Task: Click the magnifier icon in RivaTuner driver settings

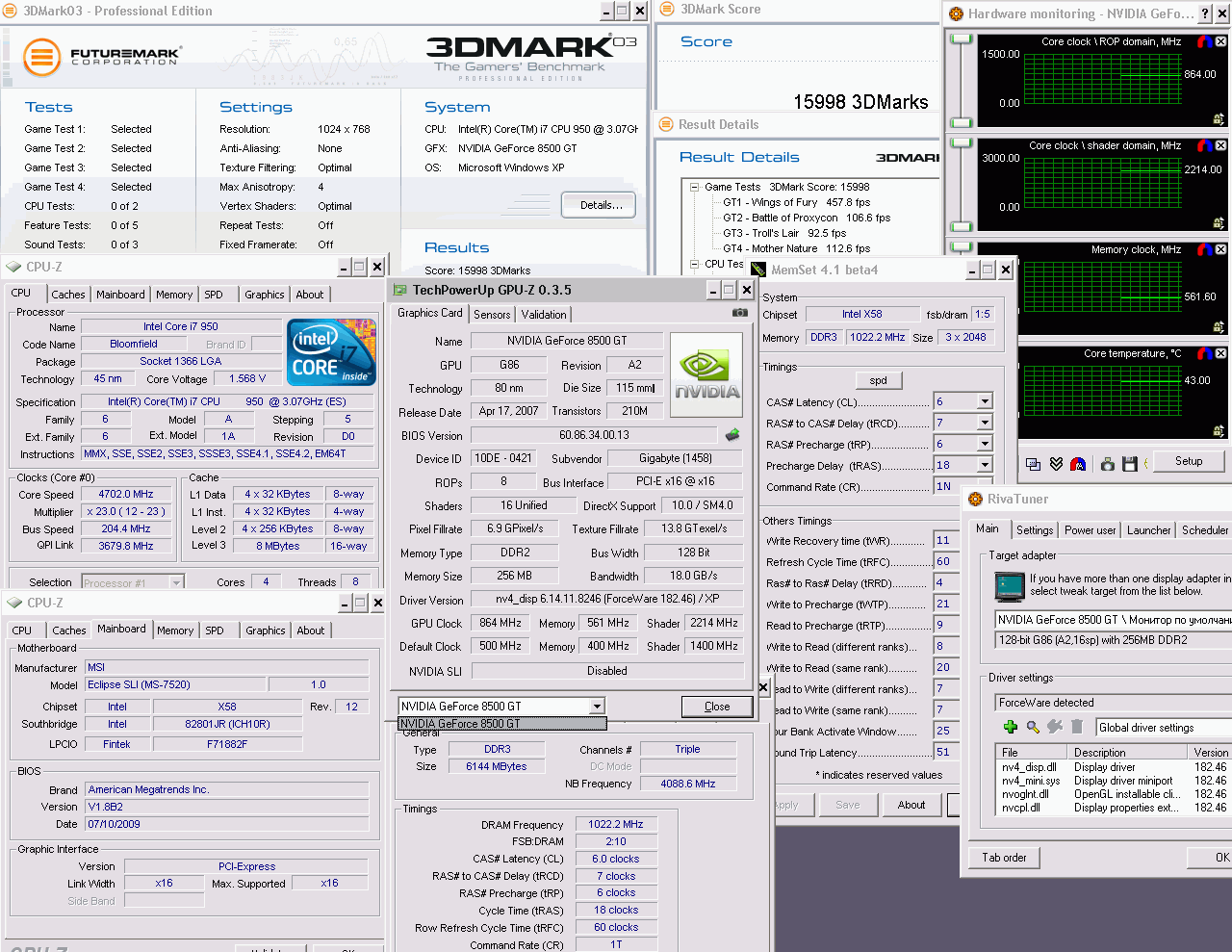Action: 1033,727
